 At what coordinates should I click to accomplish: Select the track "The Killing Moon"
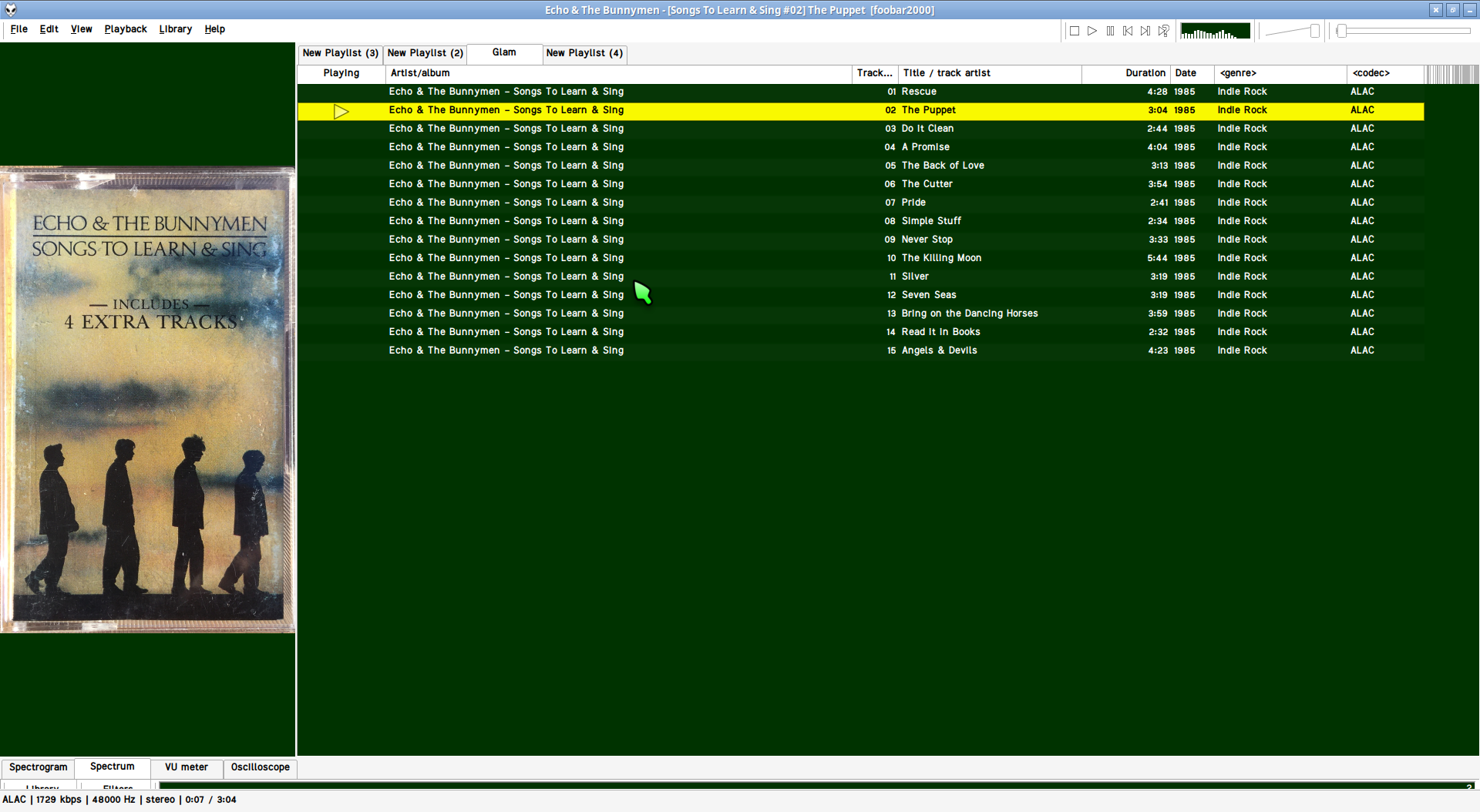860,258
